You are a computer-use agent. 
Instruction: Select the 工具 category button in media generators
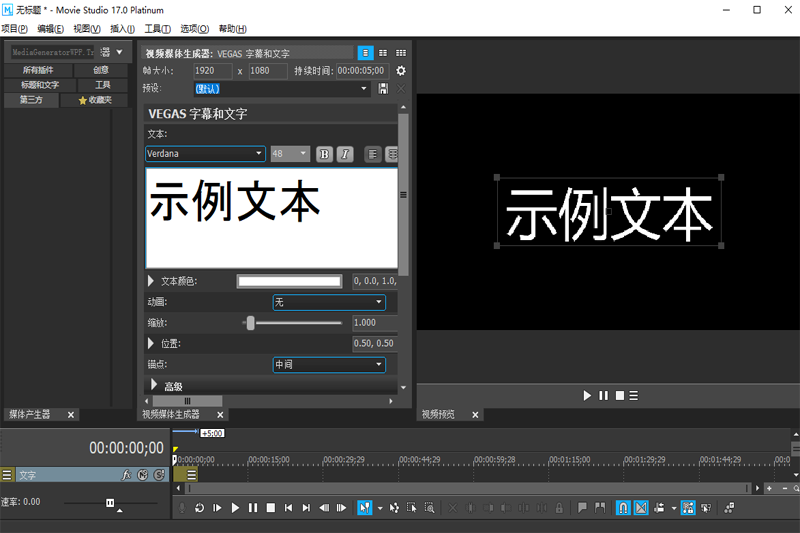[x=103, y=85]
